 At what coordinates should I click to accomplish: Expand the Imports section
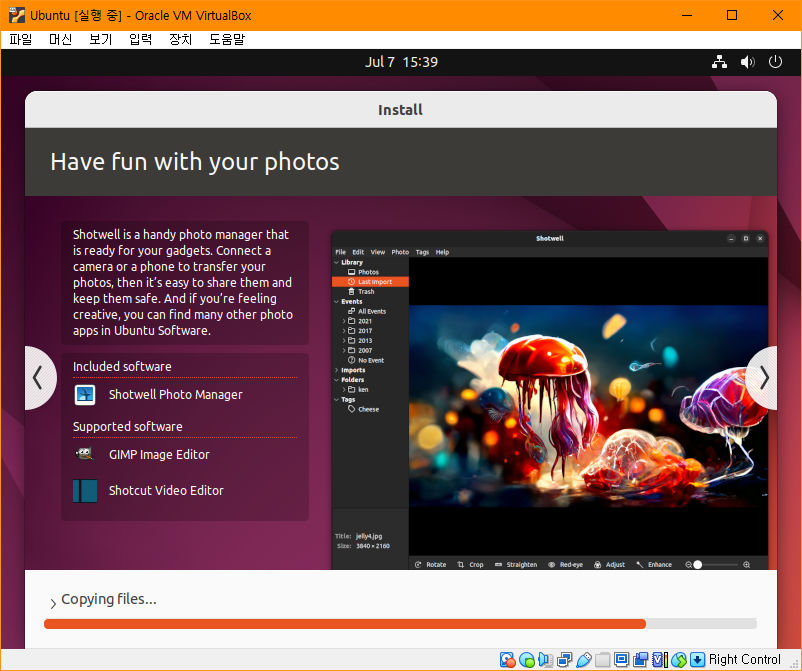336,369
